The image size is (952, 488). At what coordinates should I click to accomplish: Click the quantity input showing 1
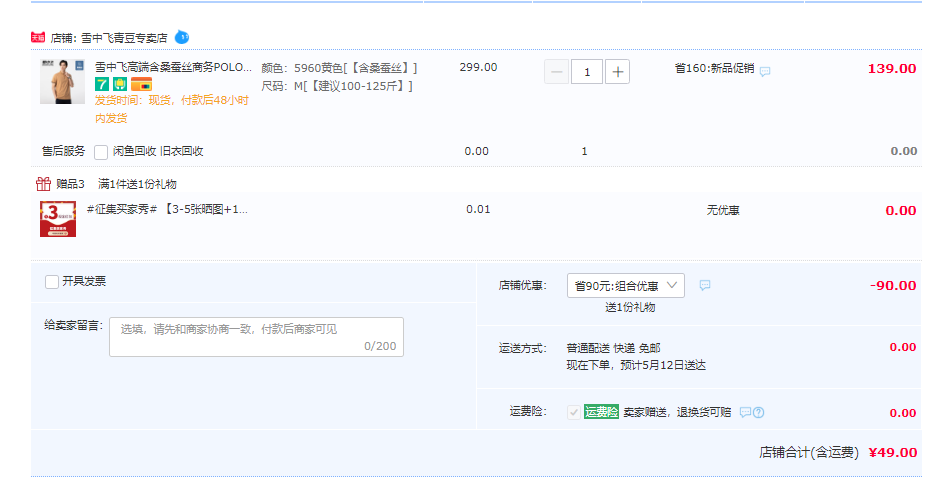point(586,72)
